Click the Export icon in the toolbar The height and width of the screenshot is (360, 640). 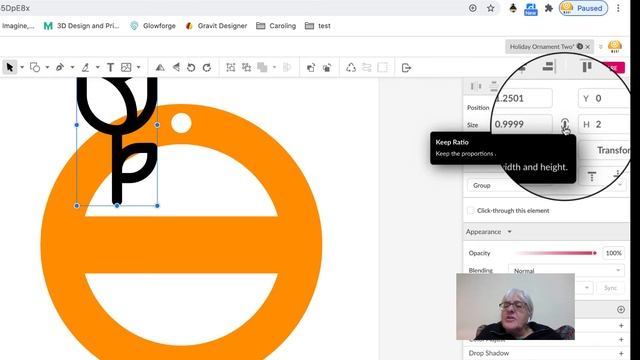pyautogui.click(x=406, y=68)
